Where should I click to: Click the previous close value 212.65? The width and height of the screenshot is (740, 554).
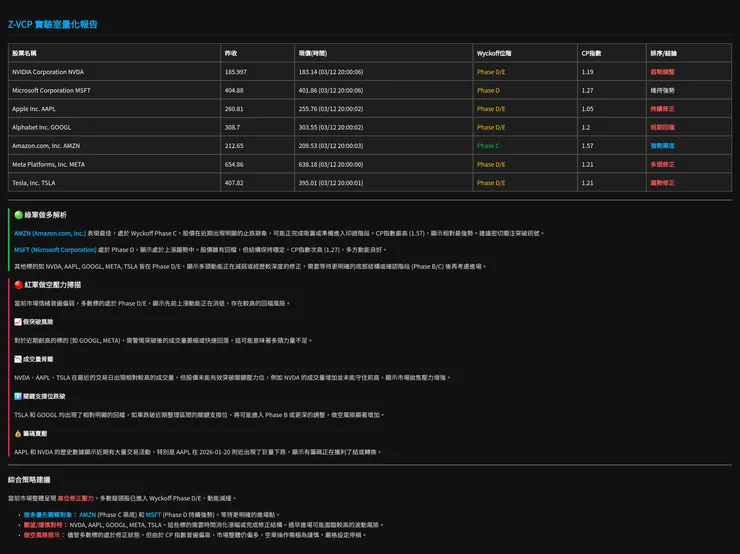pyautogui.click(x=234, y=145)
